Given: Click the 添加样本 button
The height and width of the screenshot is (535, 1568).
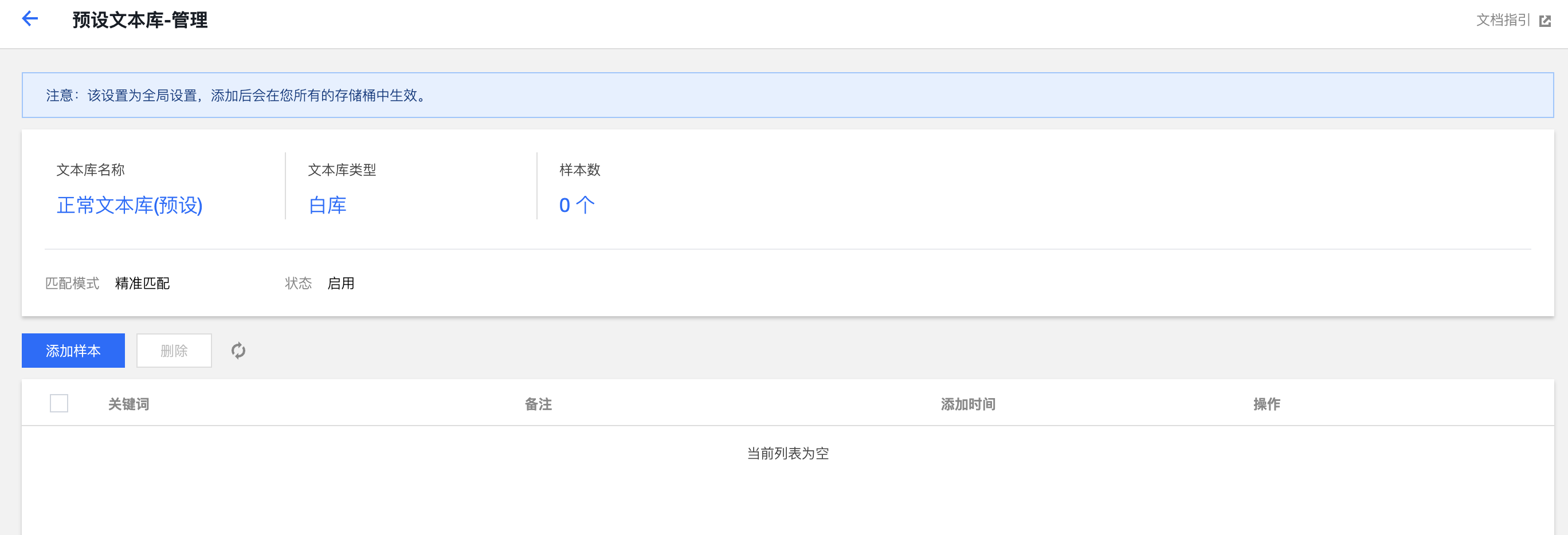Looking at the screenshot, I should (73, 351).
